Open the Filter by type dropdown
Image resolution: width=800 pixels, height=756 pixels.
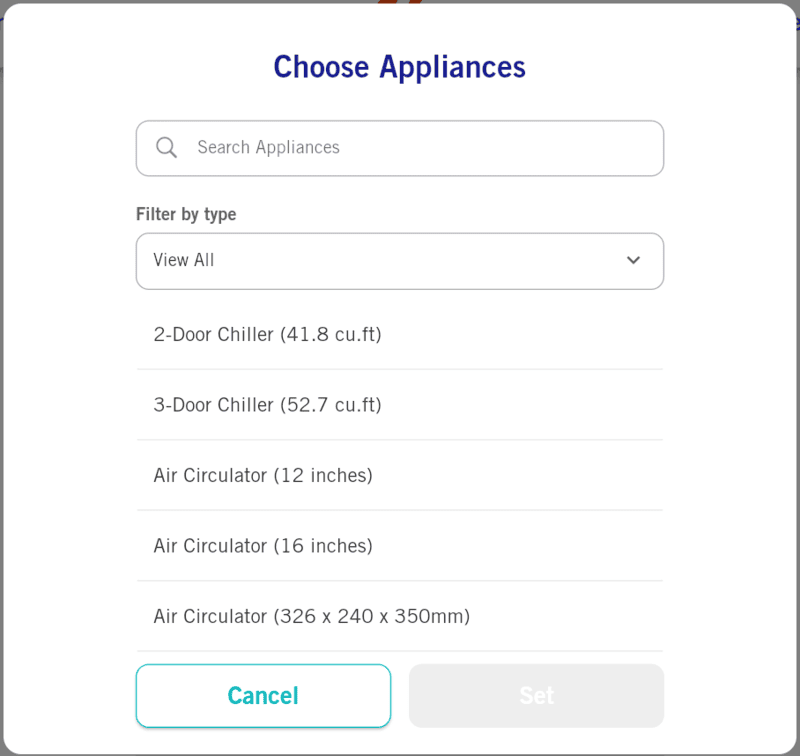(x=400, y=261)
